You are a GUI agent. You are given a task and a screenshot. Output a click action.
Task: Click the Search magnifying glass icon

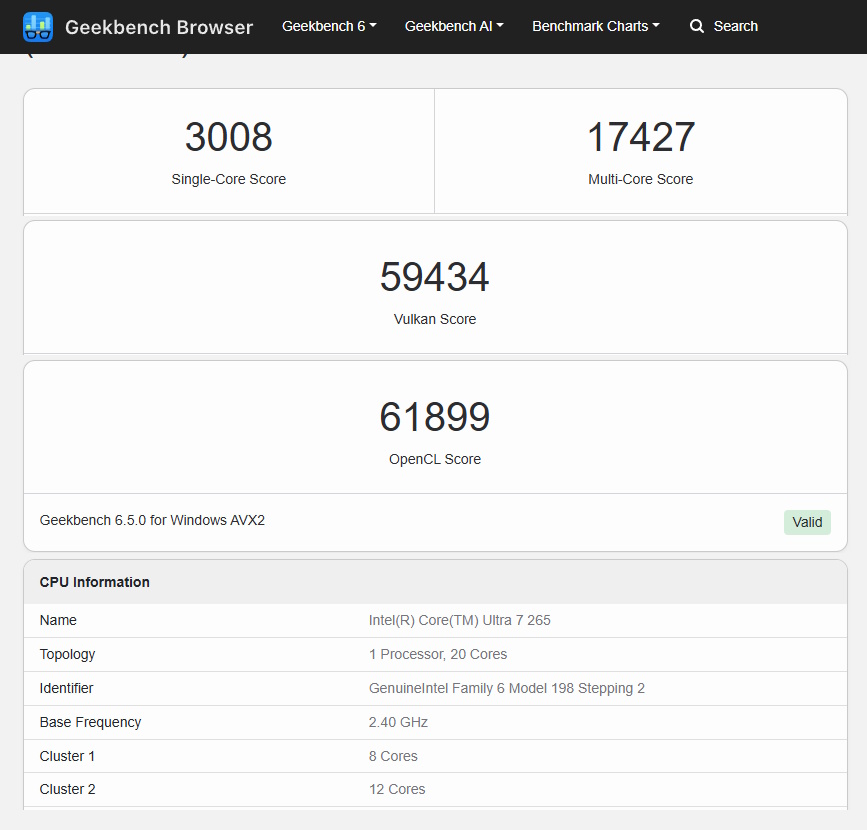click(697, 26)
